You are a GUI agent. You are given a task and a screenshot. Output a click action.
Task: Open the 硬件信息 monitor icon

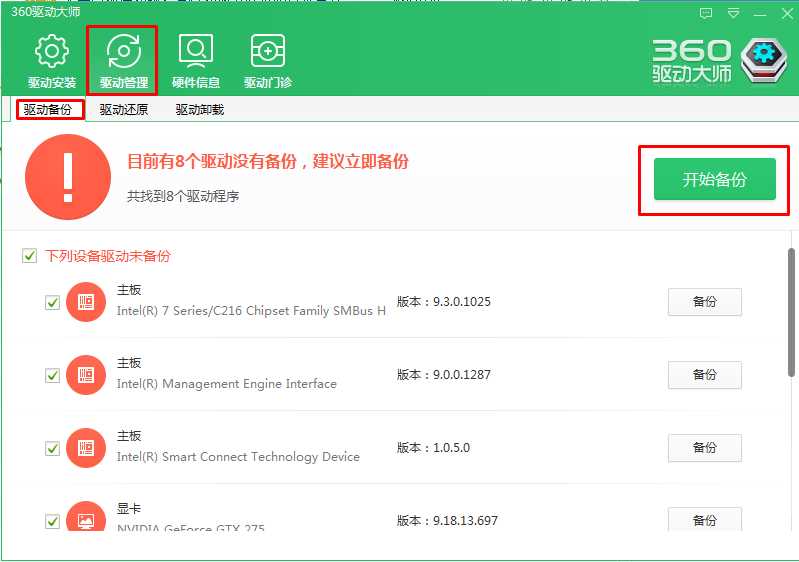tap(196, 51)
